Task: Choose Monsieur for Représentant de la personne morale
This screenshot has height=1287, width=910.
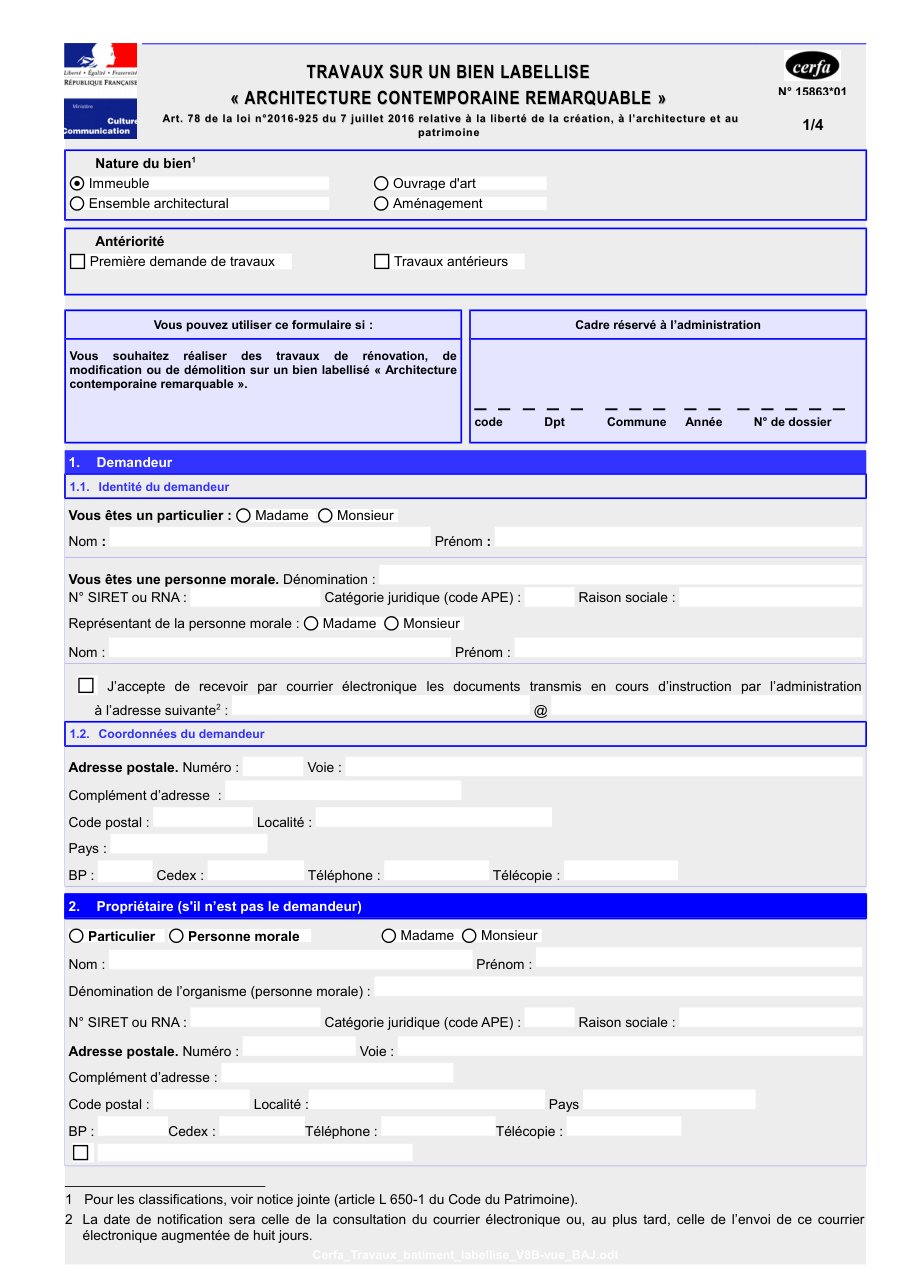Action: [391, 623]
